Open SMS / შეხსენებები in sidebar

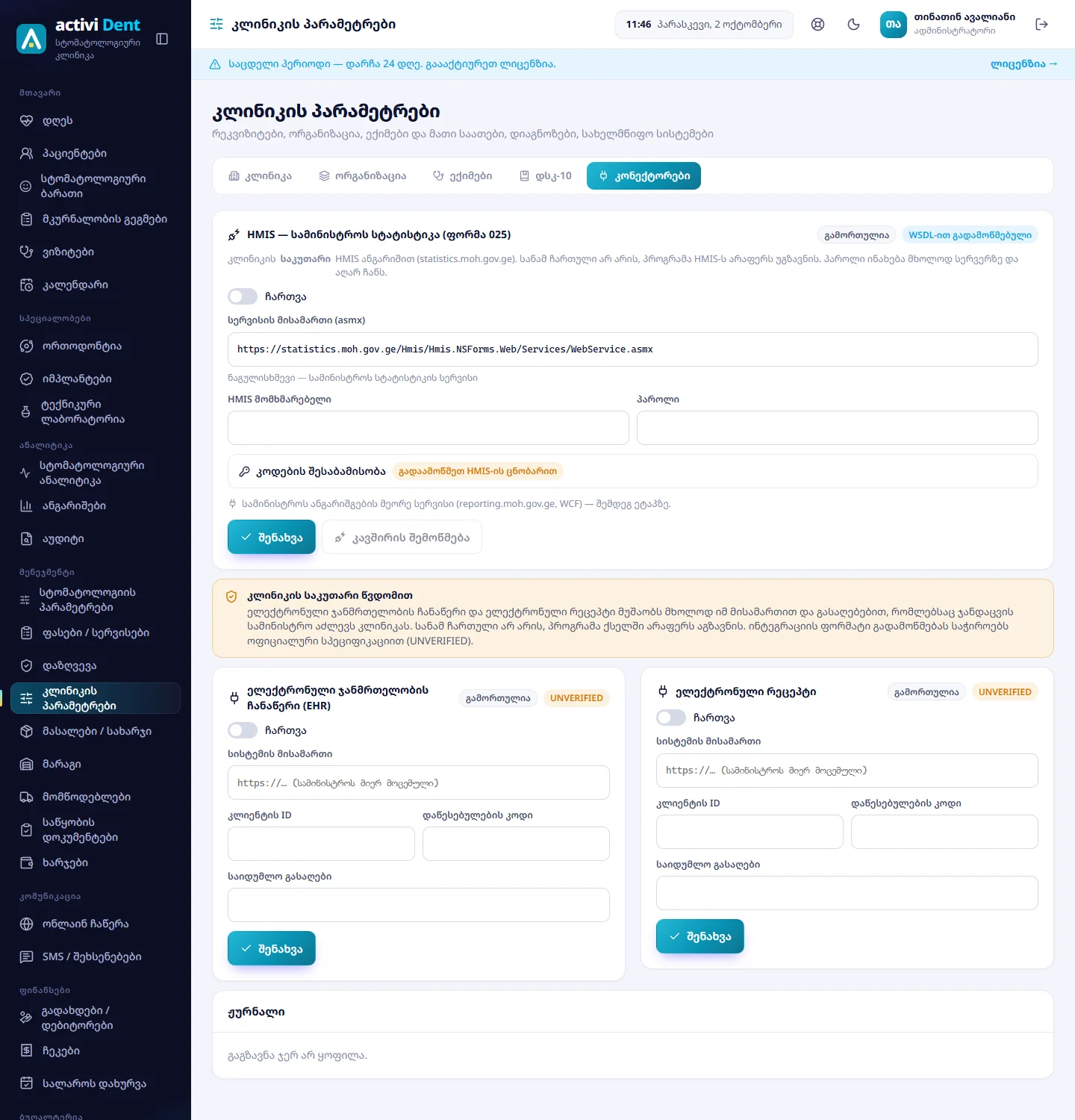96,957
